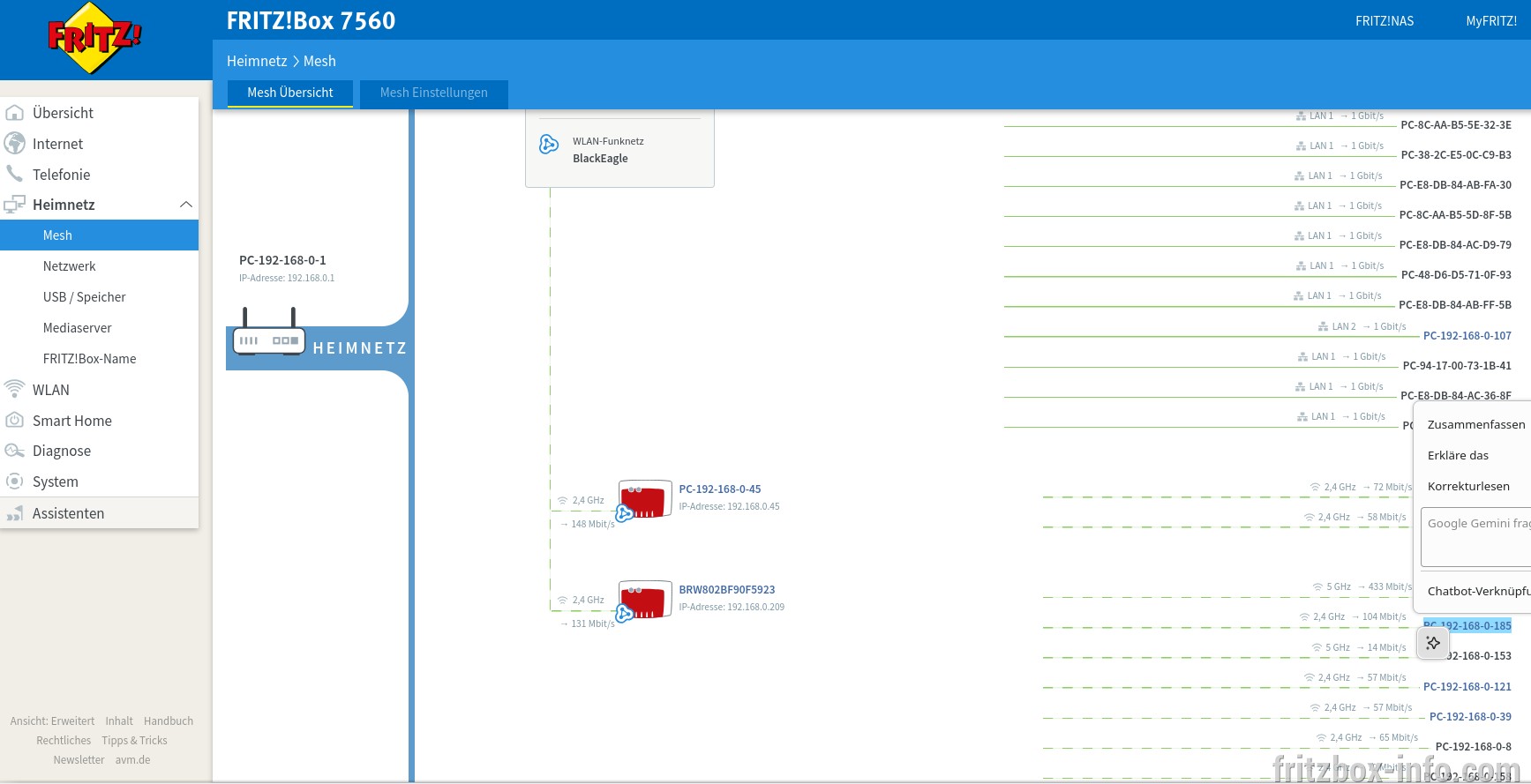The image size is (1531, 784).
Task: Choose Erkläre das in the popup
Action: 1458,456
